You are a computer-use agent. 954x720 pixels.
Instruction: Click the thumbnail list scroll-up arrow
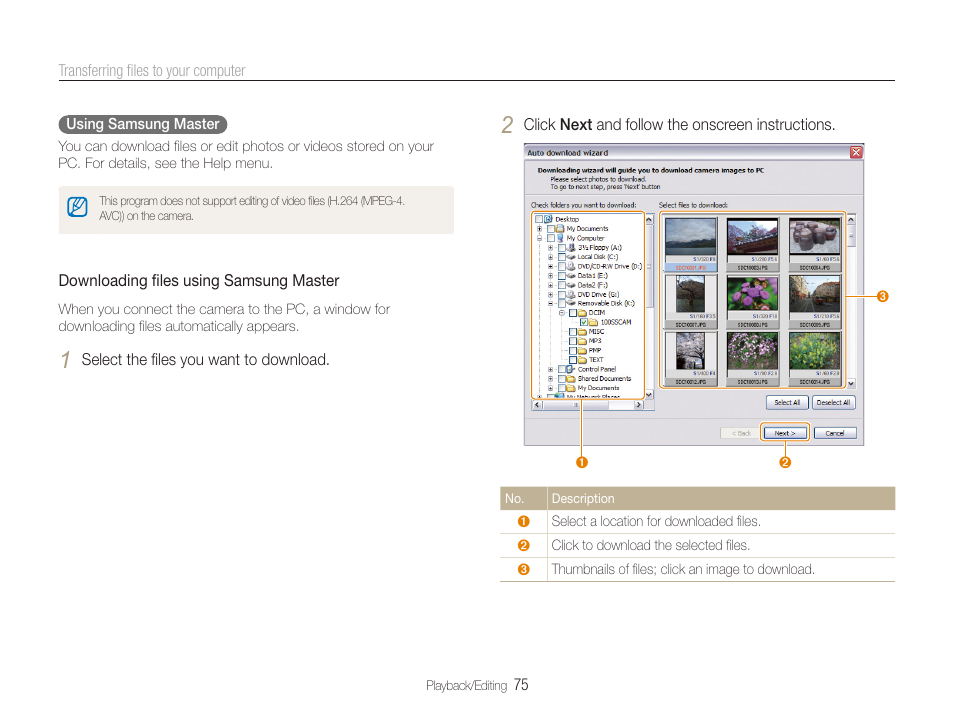851,219
